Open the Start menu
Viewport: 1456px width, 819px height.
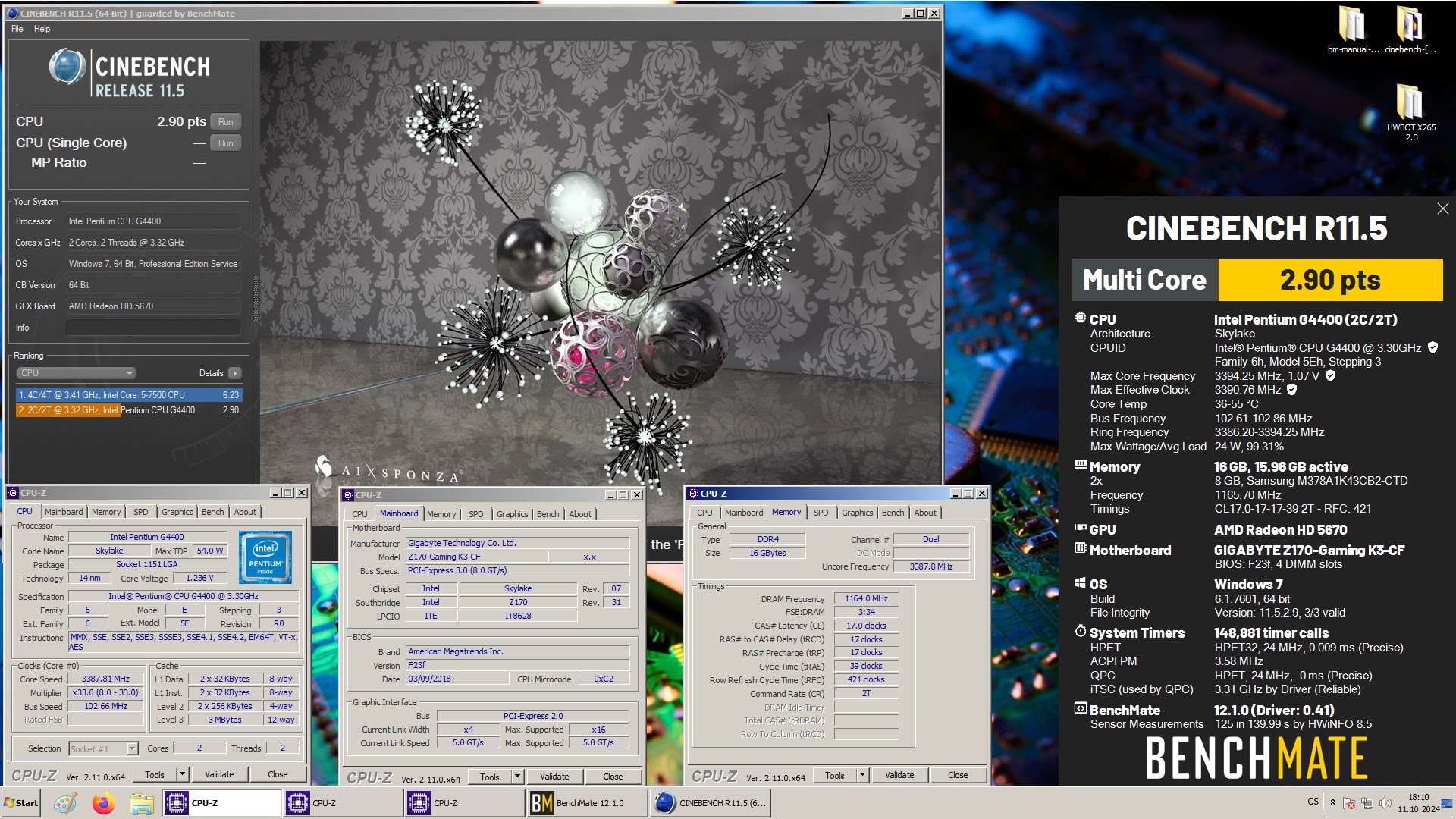tap(21, 803)
